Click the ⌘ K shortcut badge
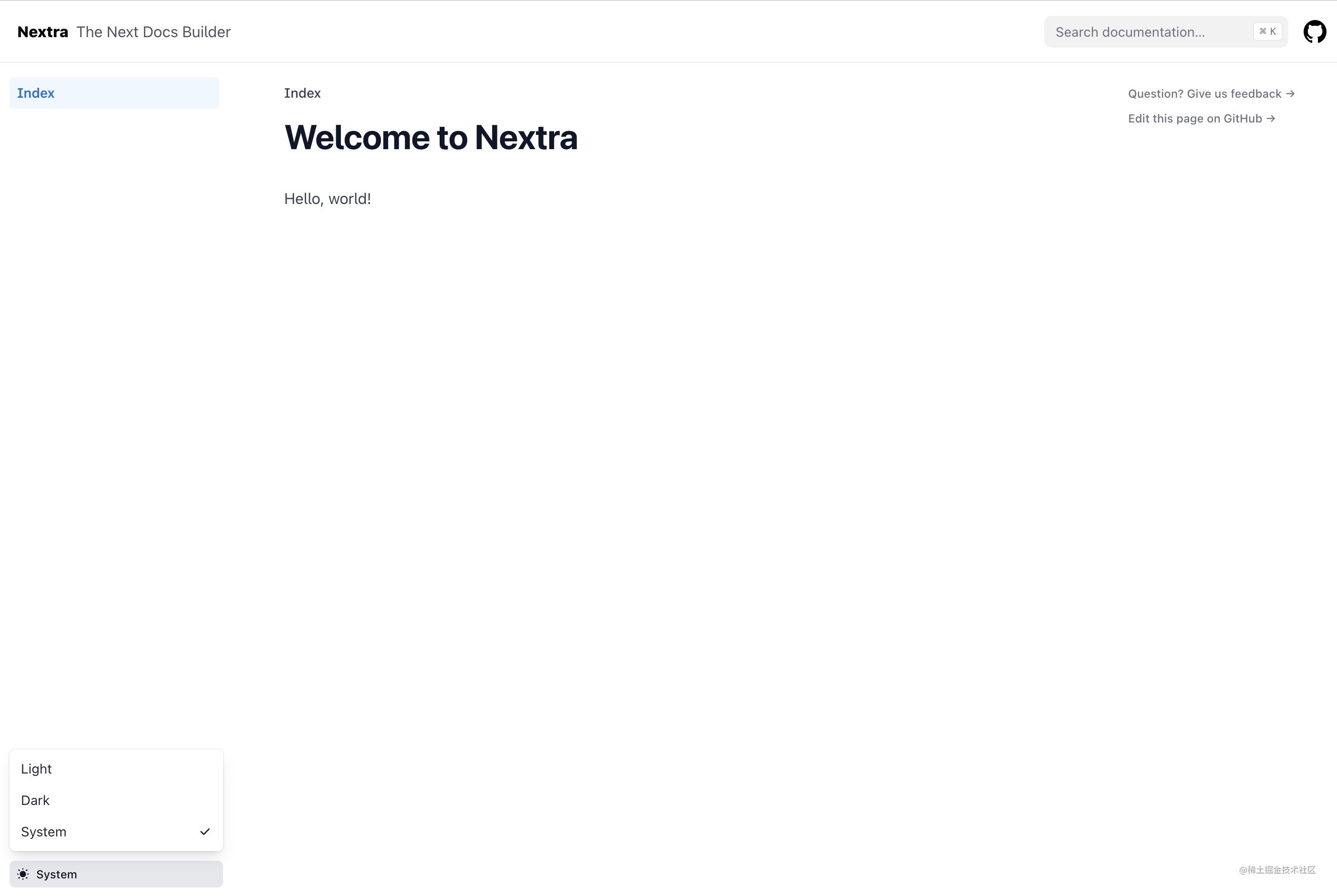Image resolution: width=1337 pixels, height=896 pixels. 1267,32
